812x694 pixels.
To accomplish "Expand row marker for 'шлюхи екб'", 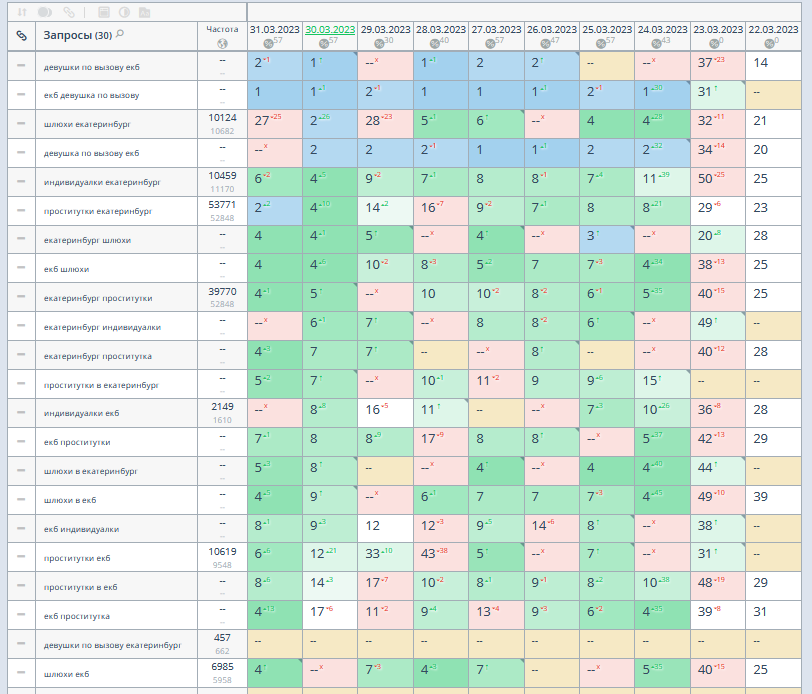I will (21, 674).
